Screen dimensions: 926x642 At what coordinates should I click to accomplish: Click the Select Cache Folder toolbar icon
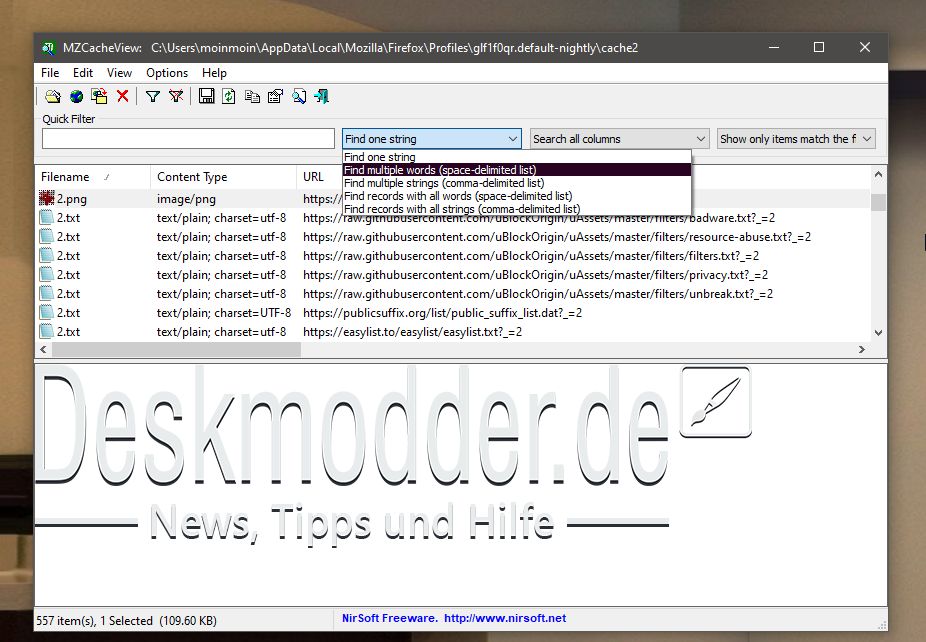click(x=53, y=96)
